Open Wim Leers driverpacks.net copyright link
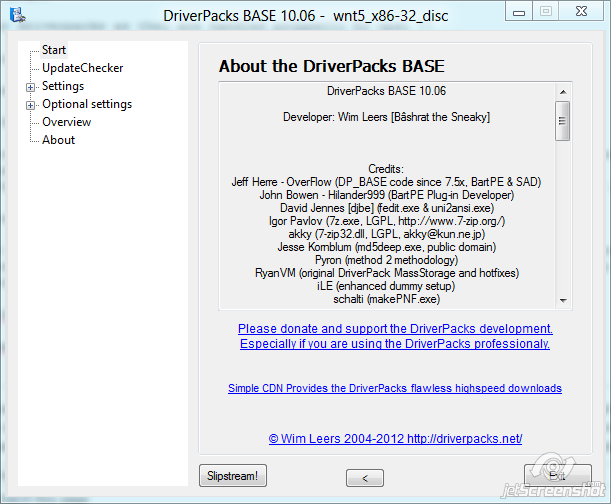 (x=395, y=439)
